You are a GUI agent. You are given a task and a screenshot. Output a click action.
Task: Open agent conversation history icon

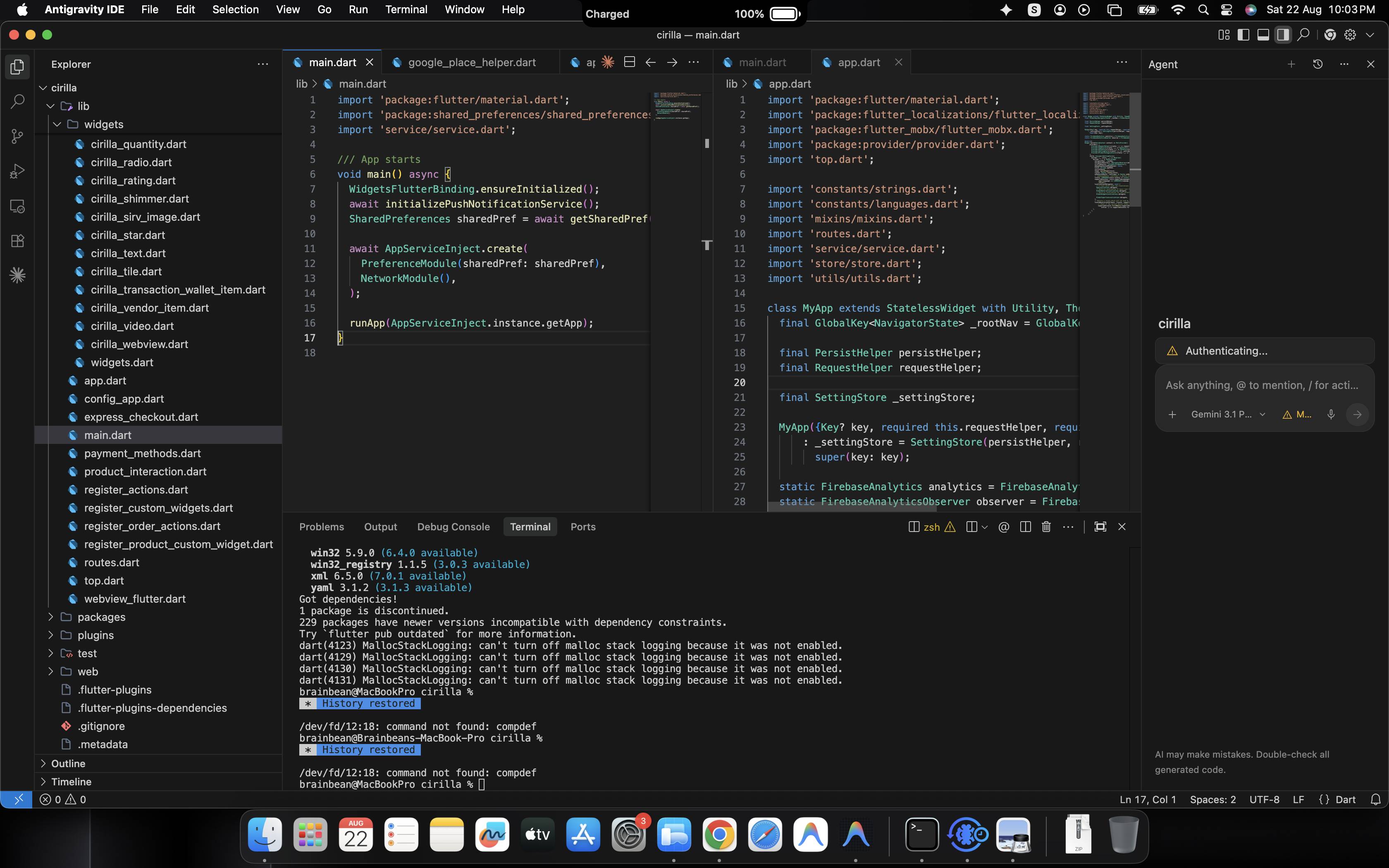pos(1317,64)
